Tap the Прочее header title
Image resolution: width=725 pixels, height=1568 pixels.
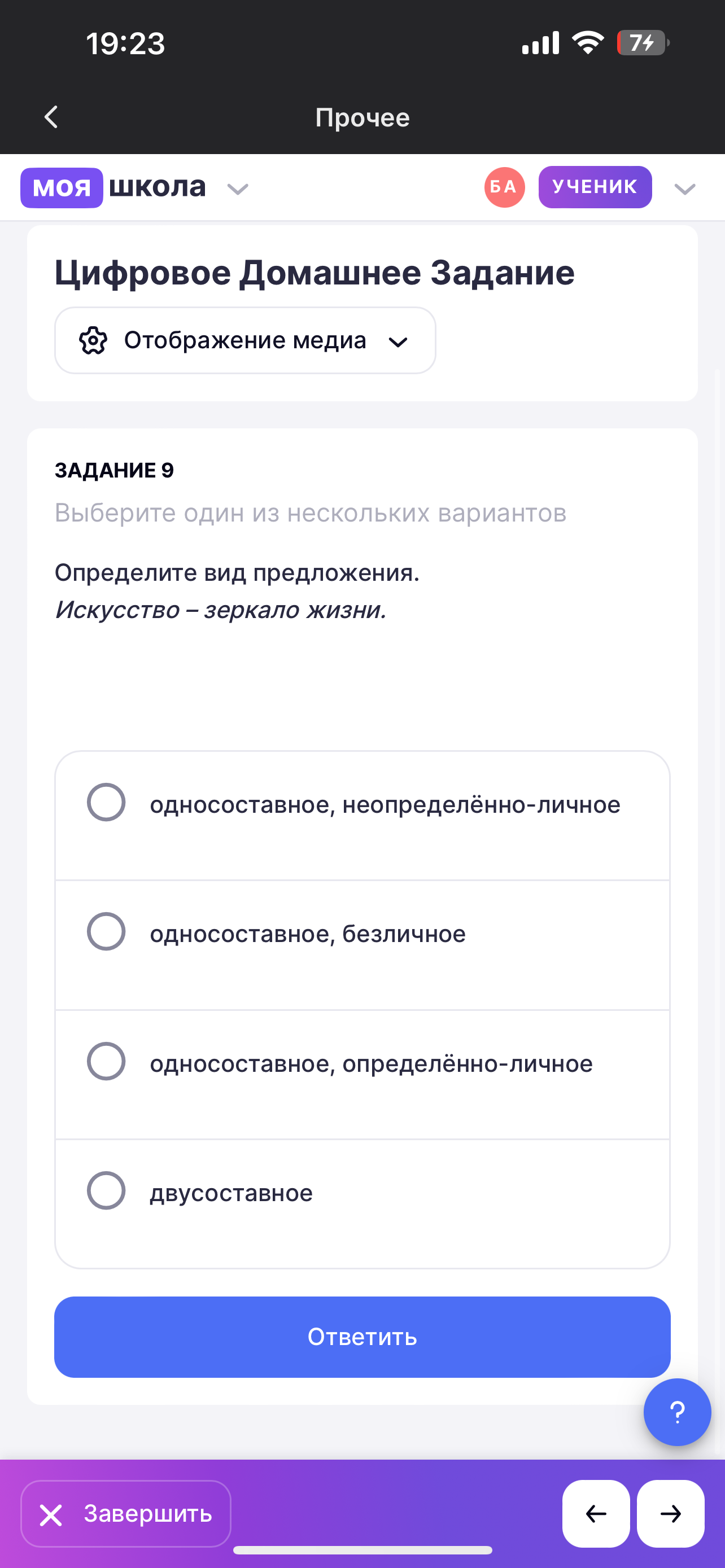362,117
